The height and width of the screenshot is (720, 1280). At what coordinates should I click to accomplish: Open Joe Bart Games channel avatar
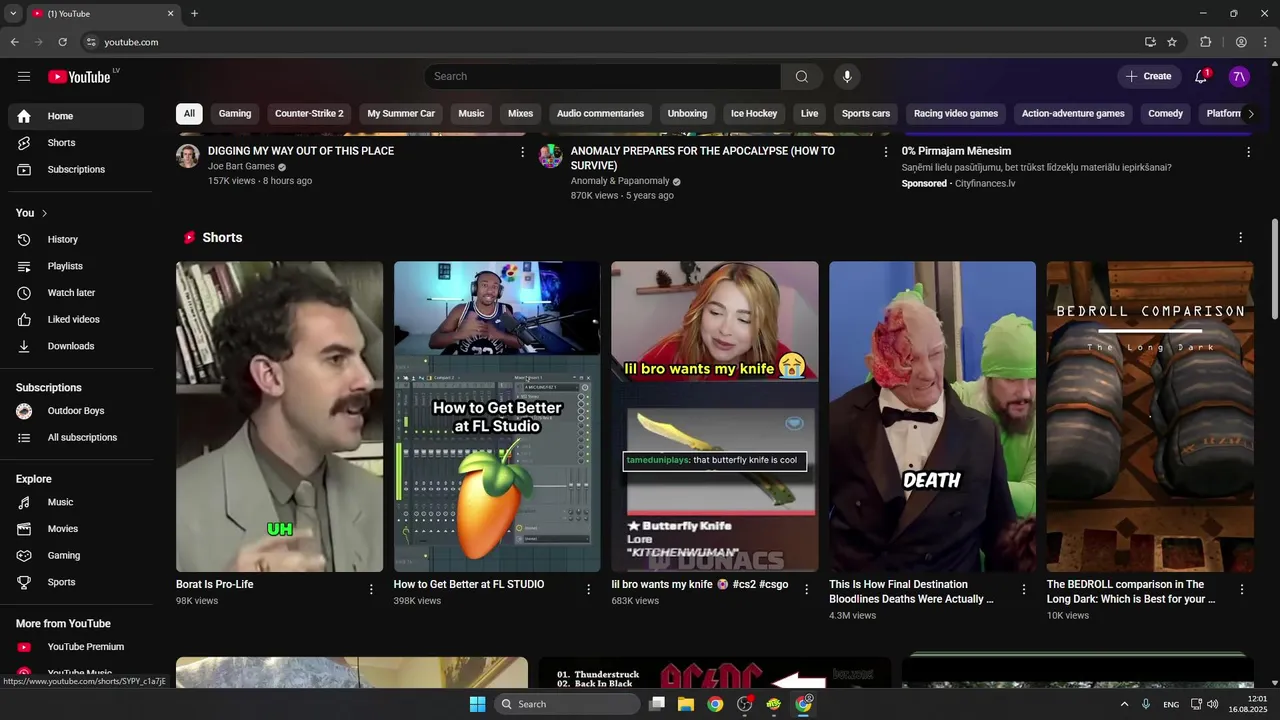coord(188,156)
